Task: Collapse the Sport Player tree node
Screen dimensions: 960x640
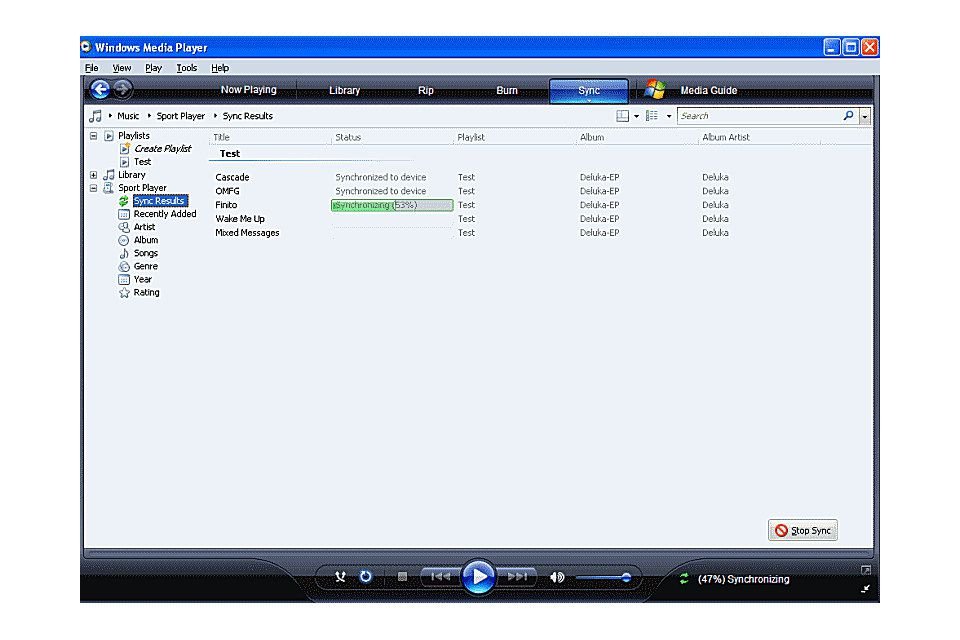Action: pyautogui.click(x=93, y=188)
